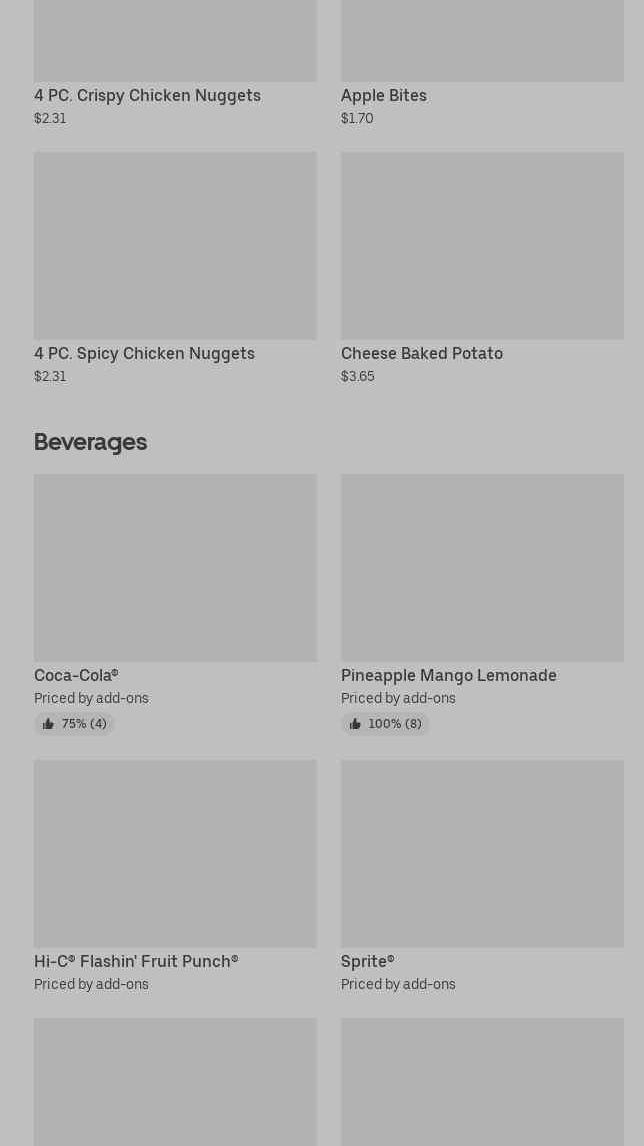Click the Cheese Baked Potato title
Image resolution: width=644 pixels, height=1146 pixels.
pyautogui.click(x=422, y=353)
